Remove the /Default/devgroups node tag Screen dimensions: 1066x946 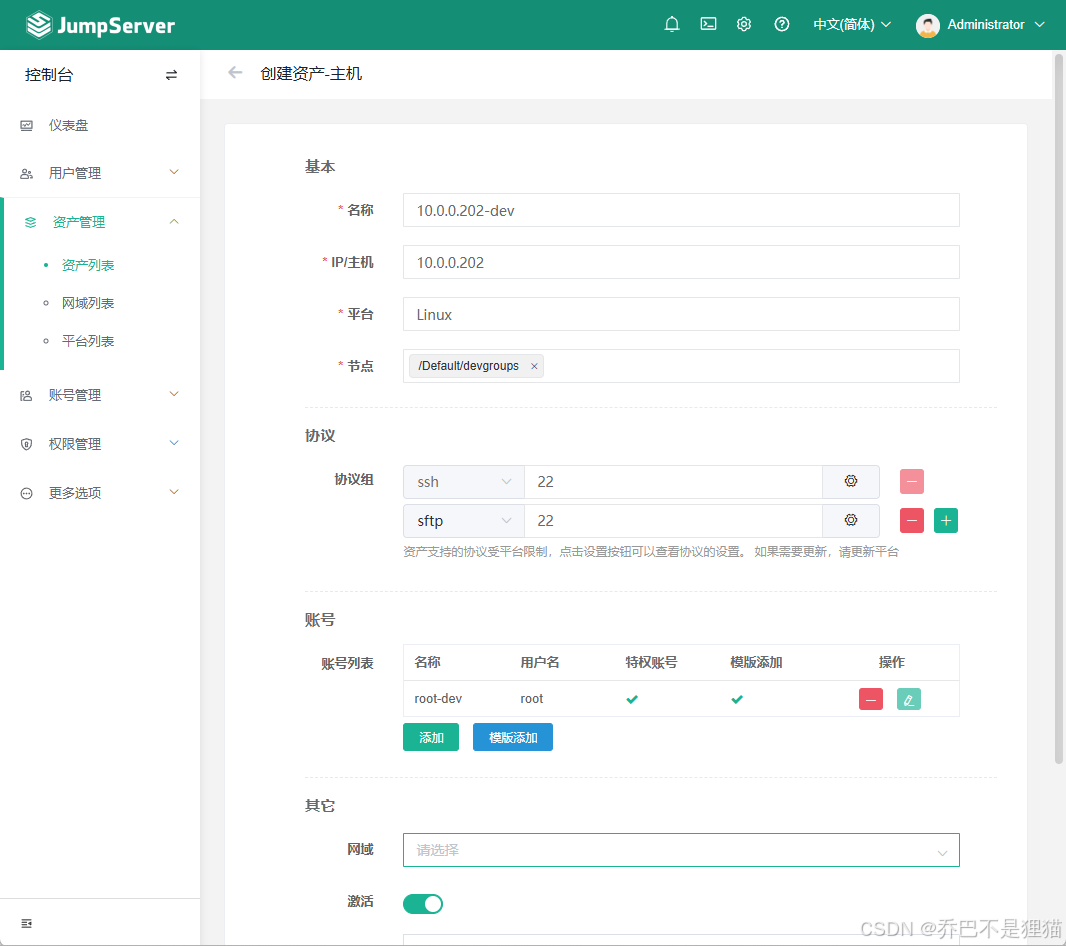[x=534, y=367]
